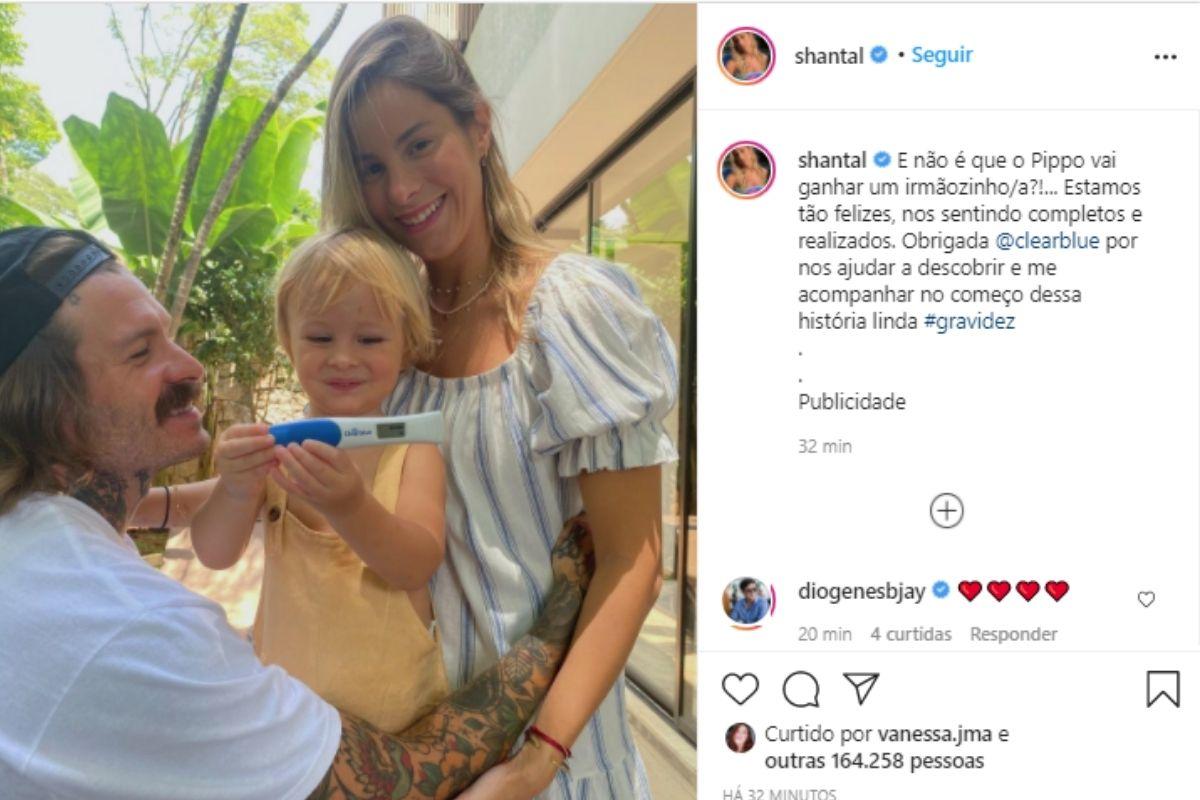Save post with the bookmark icon
The width and height of the screenshot is (1200, 800).
click(1163, 689)
